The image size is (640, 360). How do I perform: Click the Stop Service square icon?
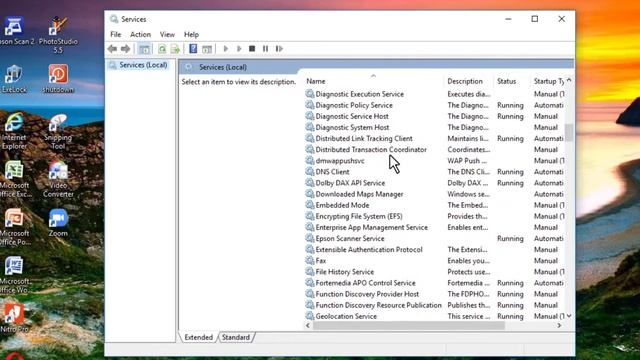(x=252, y=49)
